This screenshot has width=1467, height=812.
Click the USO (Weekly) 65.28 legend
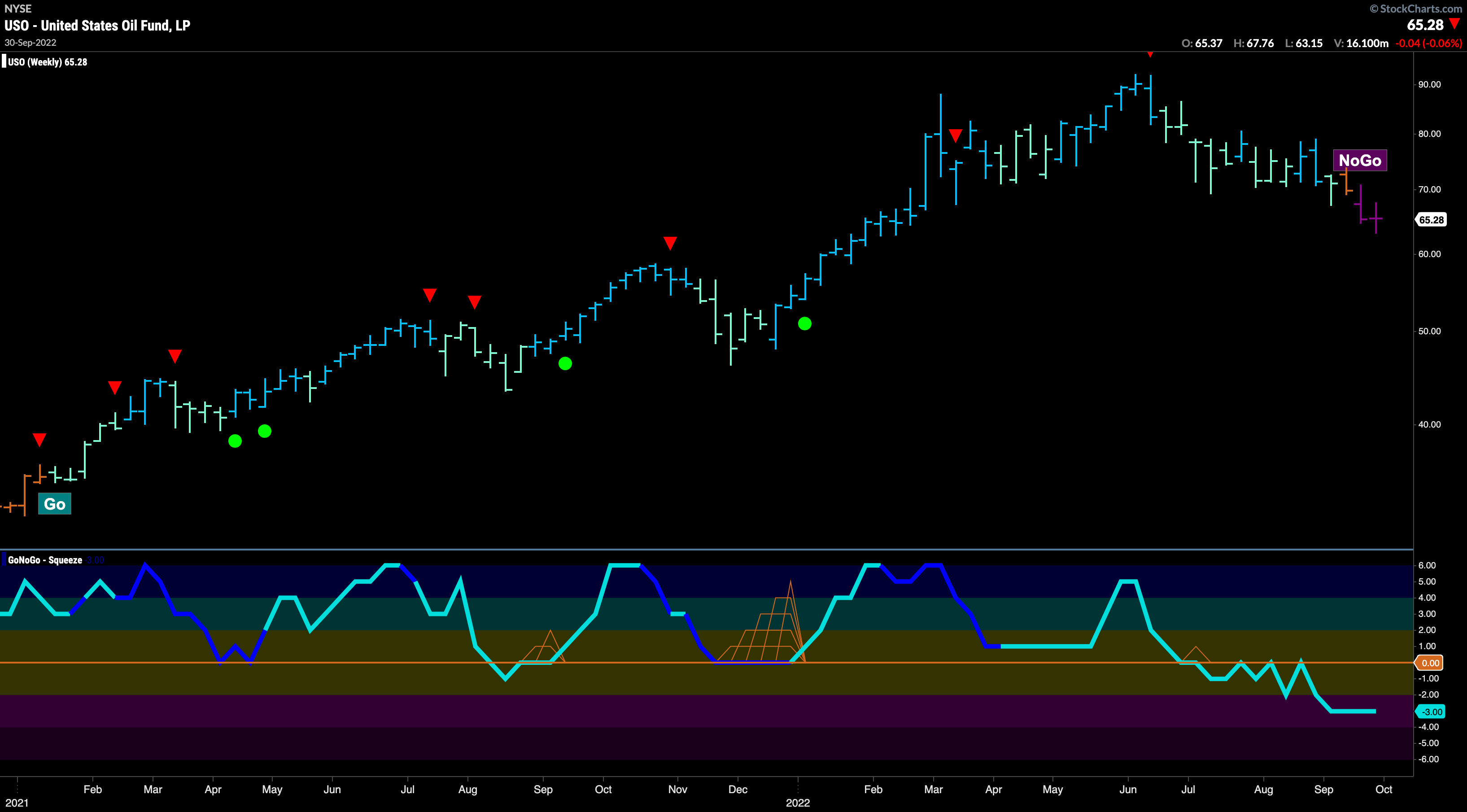[47, 62]
